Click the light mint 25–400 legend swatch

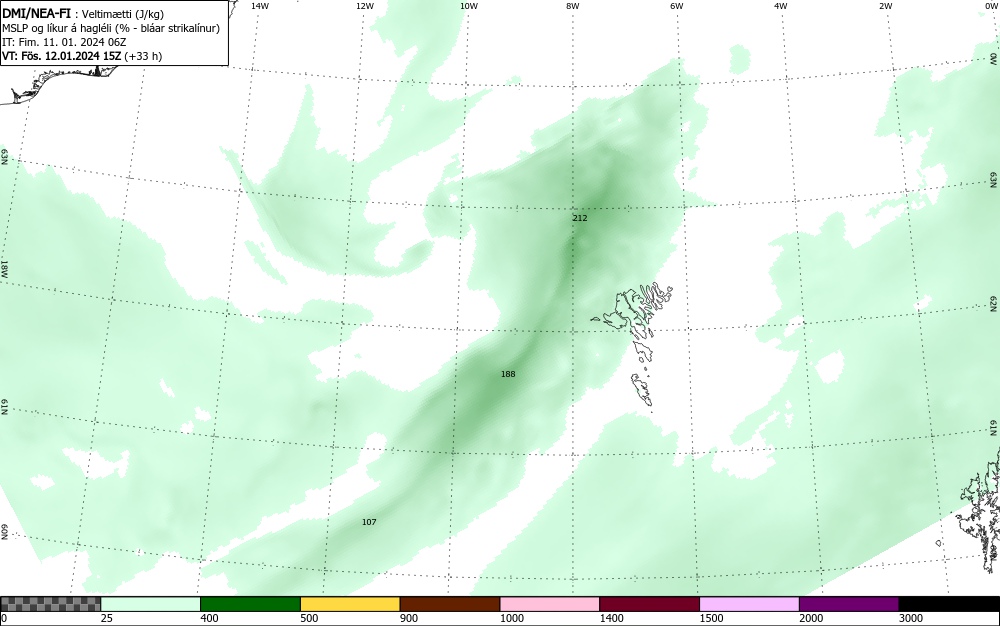151,604
